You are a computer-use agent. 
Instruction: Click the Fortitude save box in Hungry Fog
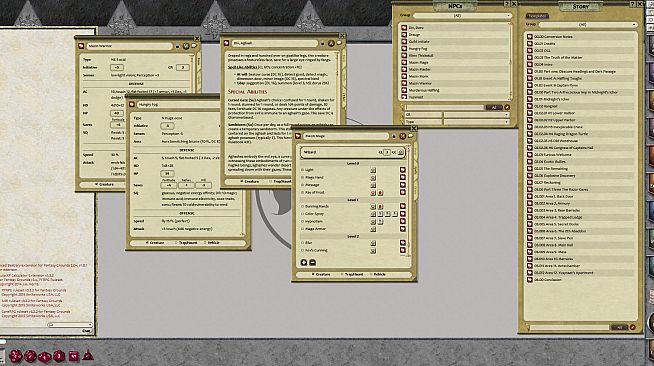click(x=169, y=185)
